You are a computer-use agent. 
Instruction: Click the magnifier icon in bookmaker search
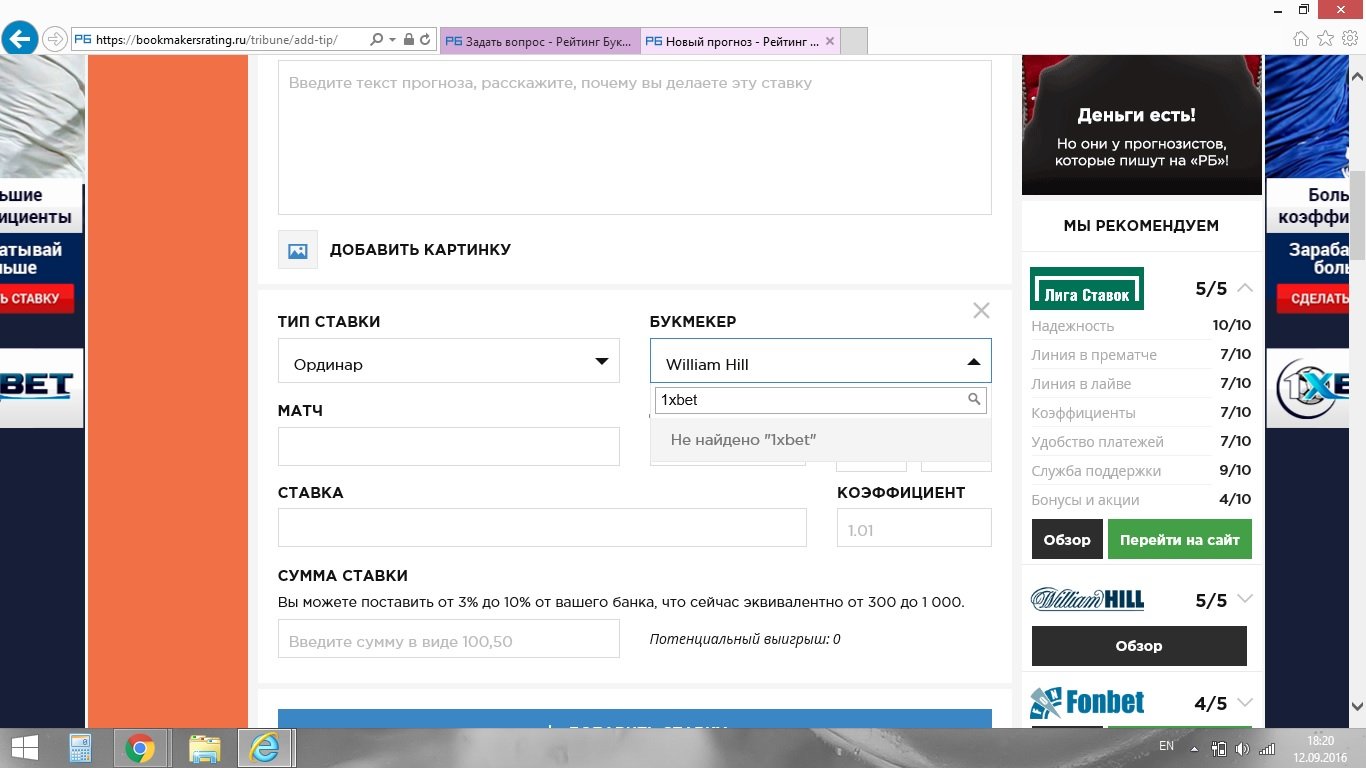coord(974,399)
